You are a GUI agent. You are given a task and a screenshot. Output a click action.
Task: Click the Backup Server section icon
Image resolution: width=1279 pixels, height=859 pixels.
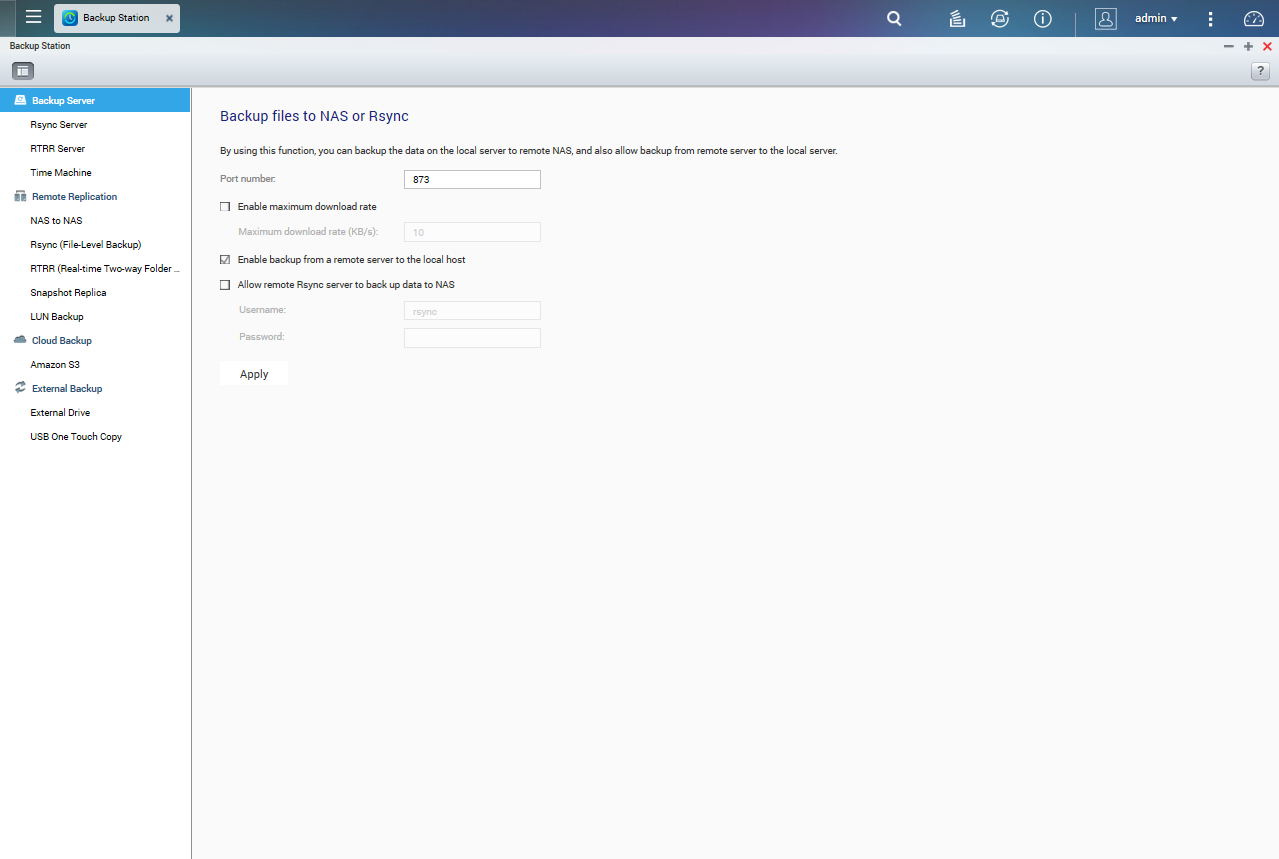20,100
